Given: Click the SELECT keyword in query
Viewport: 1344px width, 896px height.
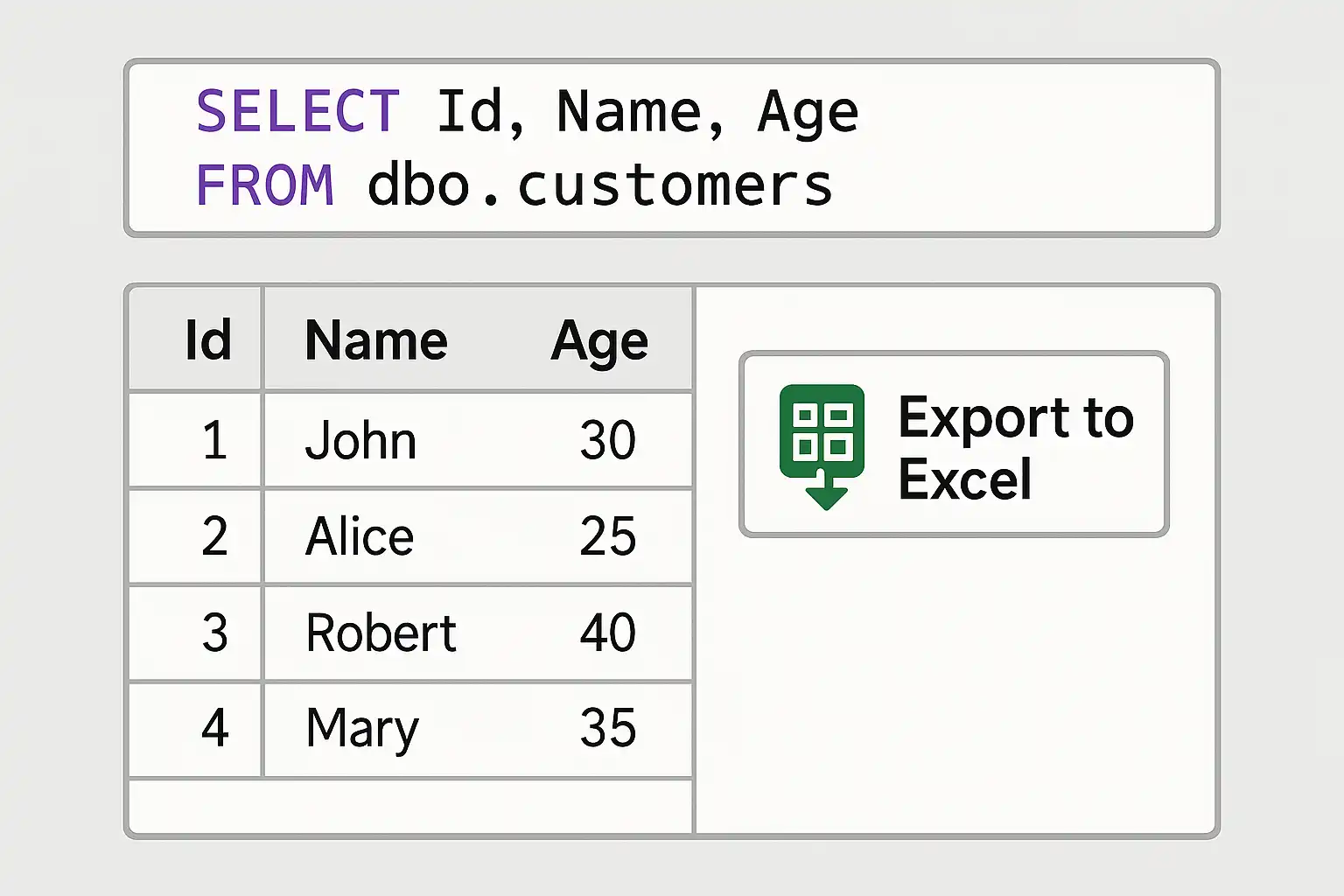Looking at the screenshot, I should (298, 112).
